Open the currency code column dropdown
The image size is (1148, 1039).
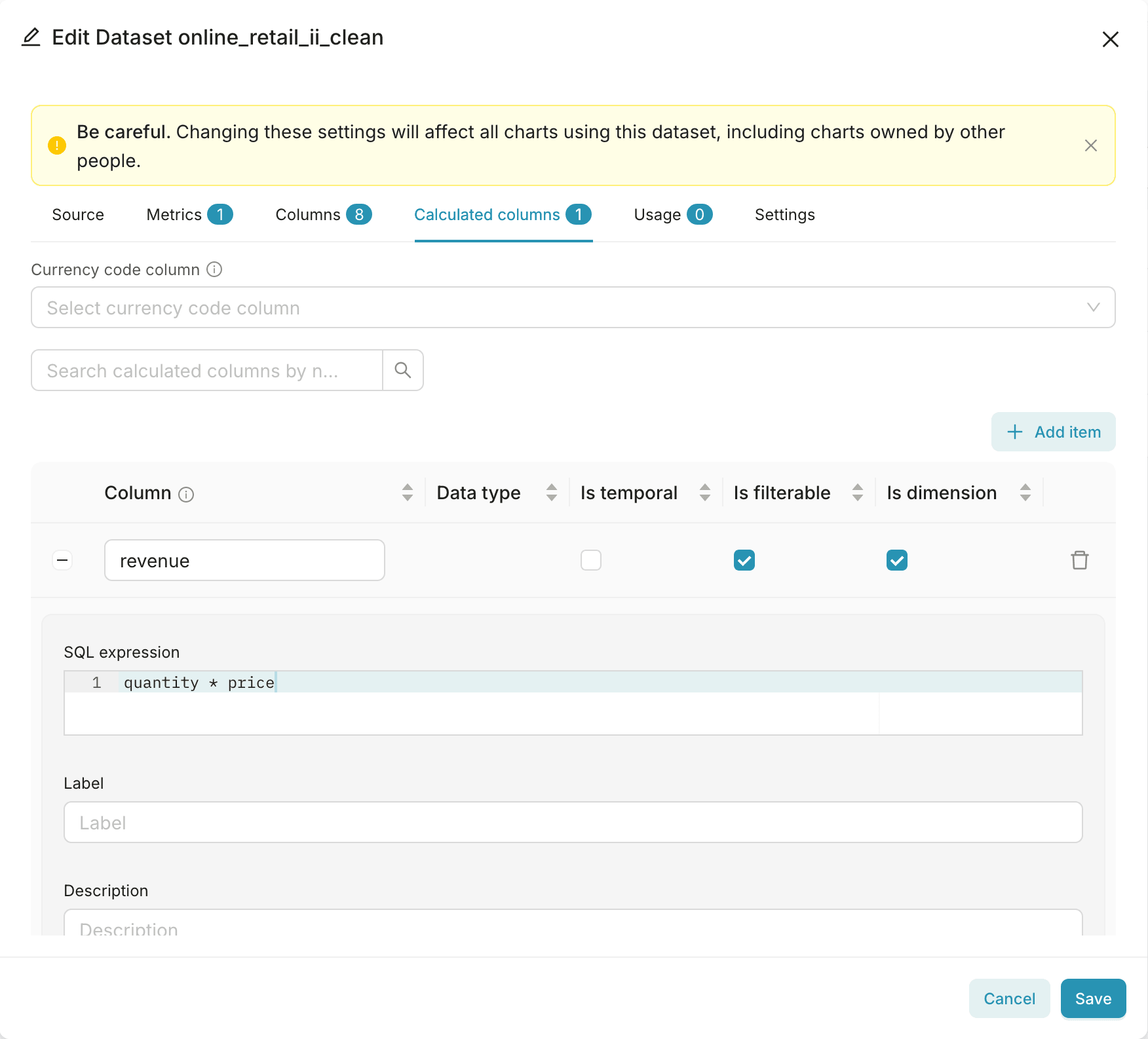(573, 307)
